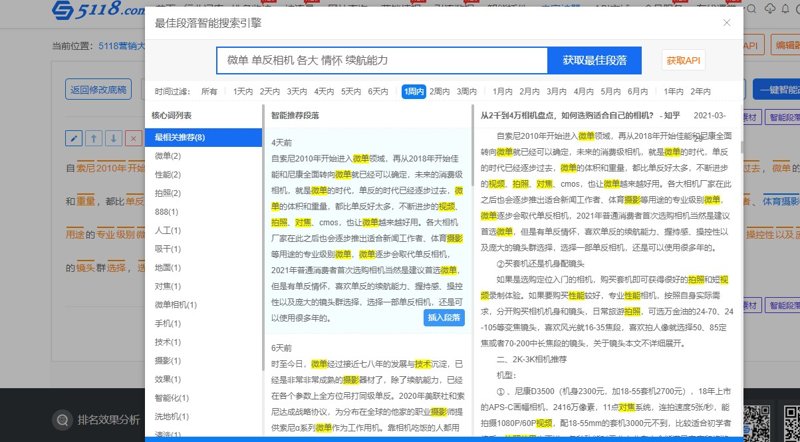Select the 2天内 time filter
Viewport: 800px width, 442px height.
269,91
